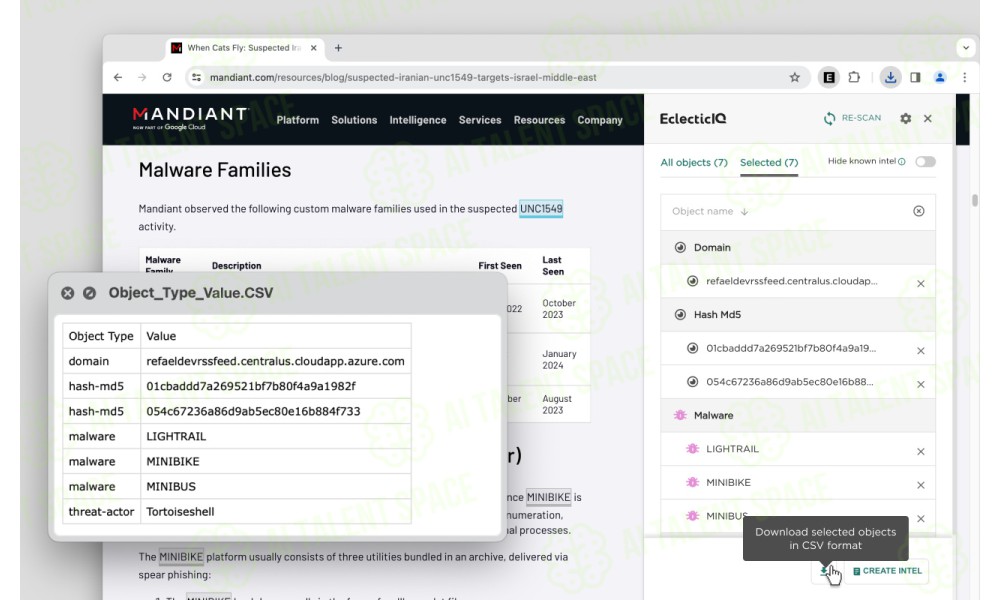Open the Intelligence menu
The width and height of the screenshot is (1000, 600).
click(418, 120)
